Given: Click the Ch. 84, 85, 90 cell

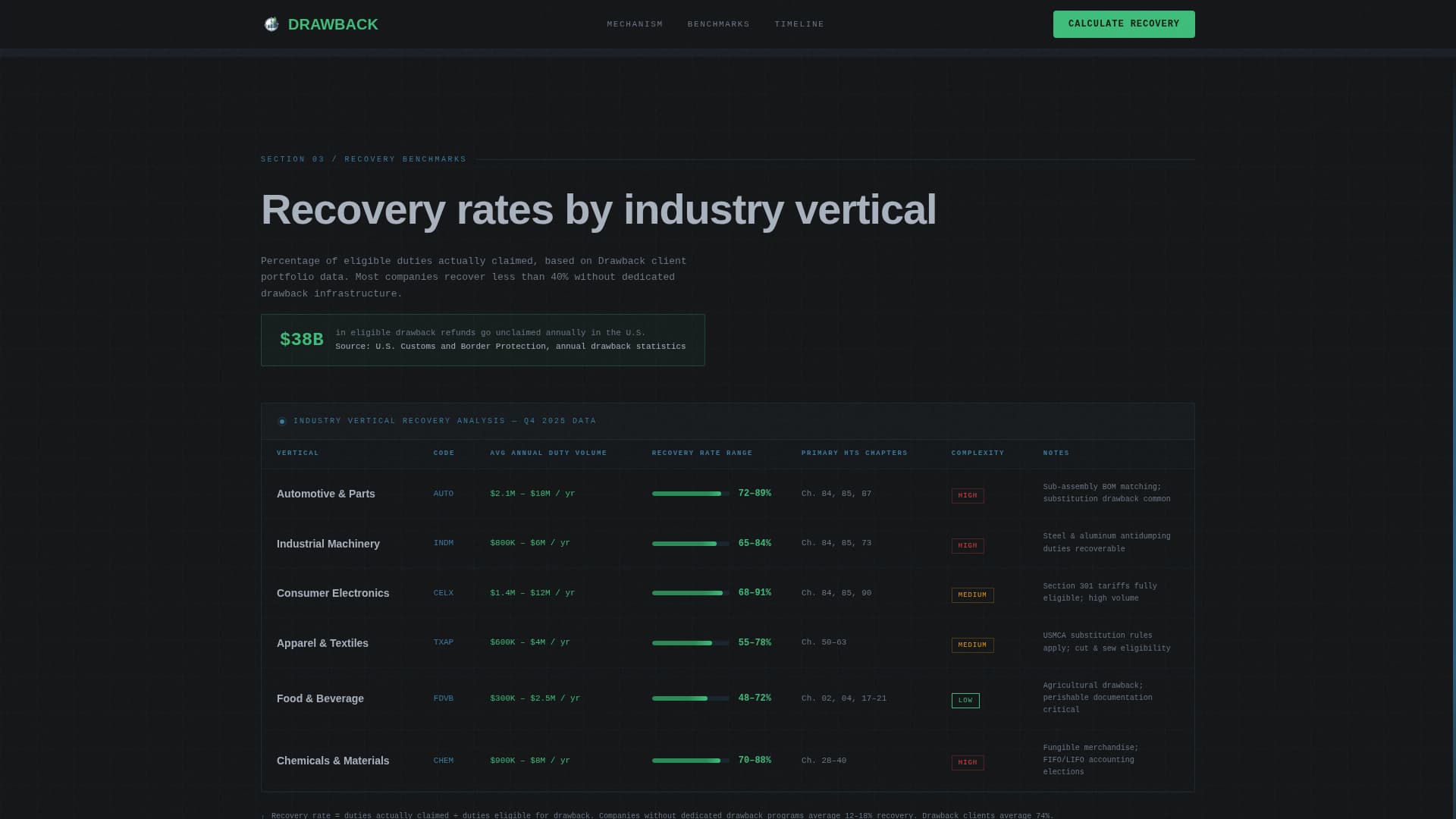Looking at the screenshot, I should click(836, 593).
